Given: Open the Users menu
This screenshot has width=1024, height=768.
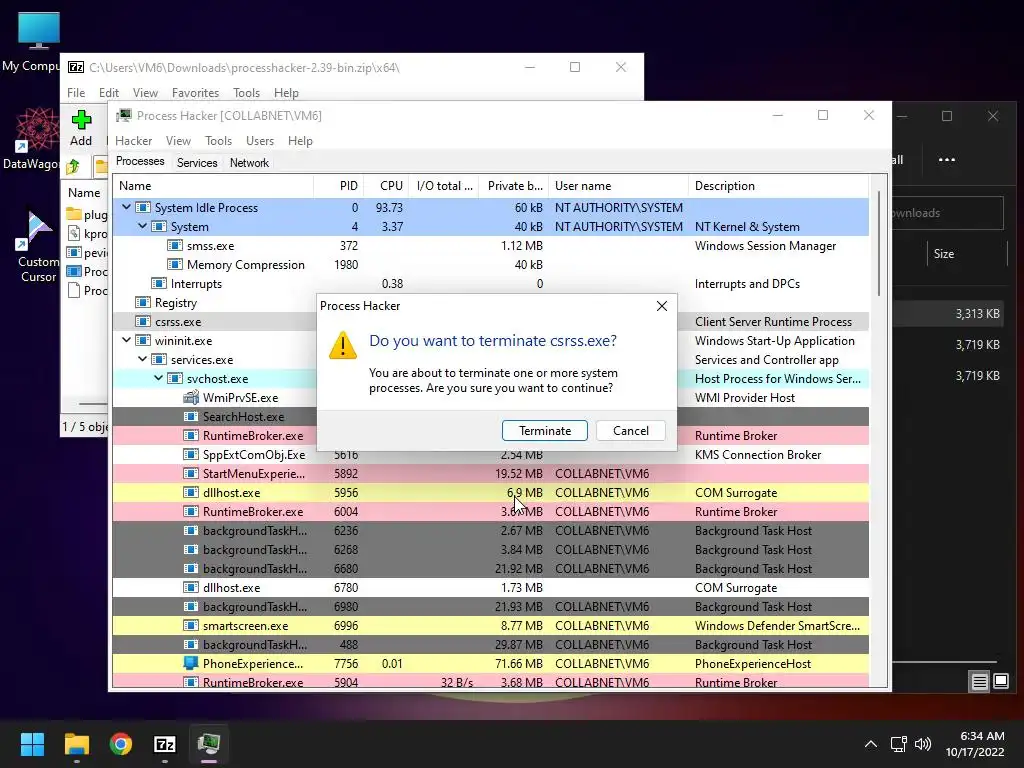Looking at the screenshot, I should 259,140.
